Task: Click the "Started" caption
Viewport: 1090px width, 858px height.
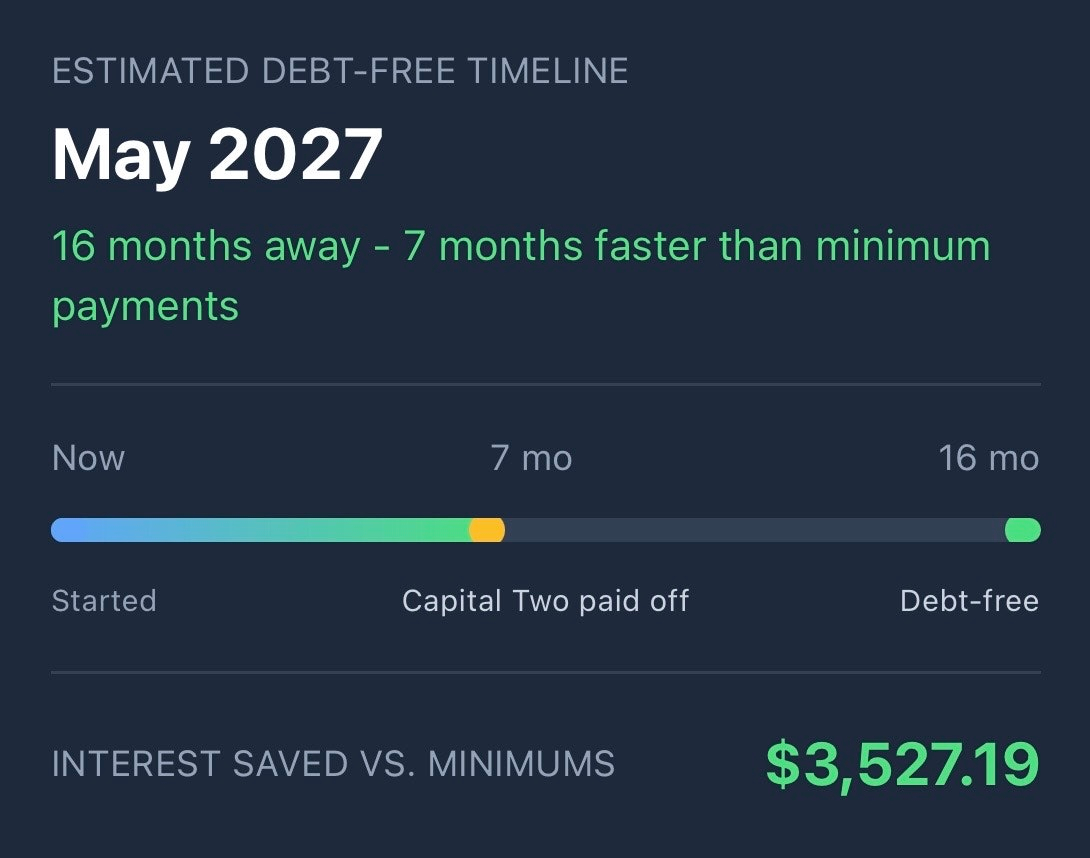Action: (104, 601)
